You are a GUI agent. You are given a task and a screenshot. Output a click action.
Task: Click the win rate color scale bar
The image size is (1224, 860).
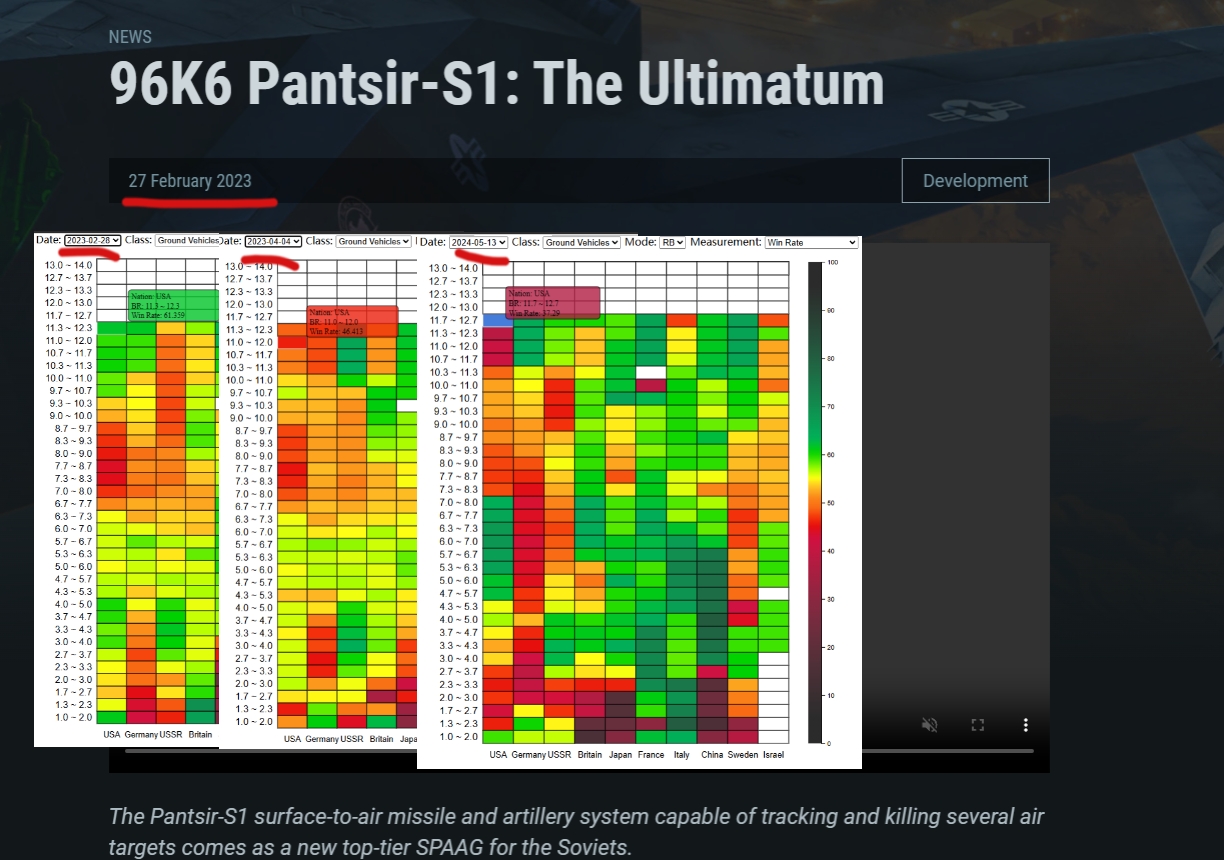pos(815,502)
